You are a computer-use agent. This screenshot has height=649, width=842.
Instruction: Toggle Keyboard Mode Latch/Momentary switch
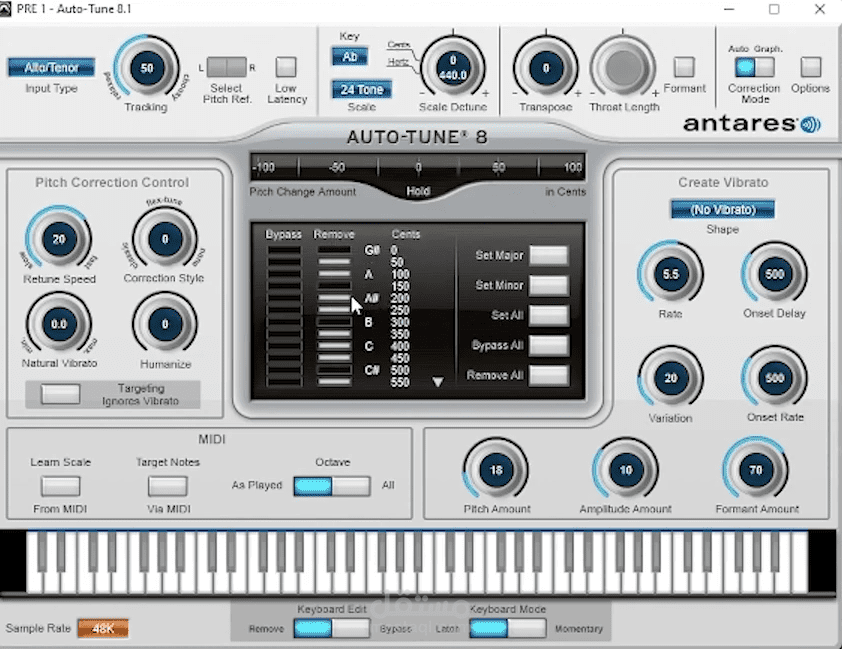[507, 628]
